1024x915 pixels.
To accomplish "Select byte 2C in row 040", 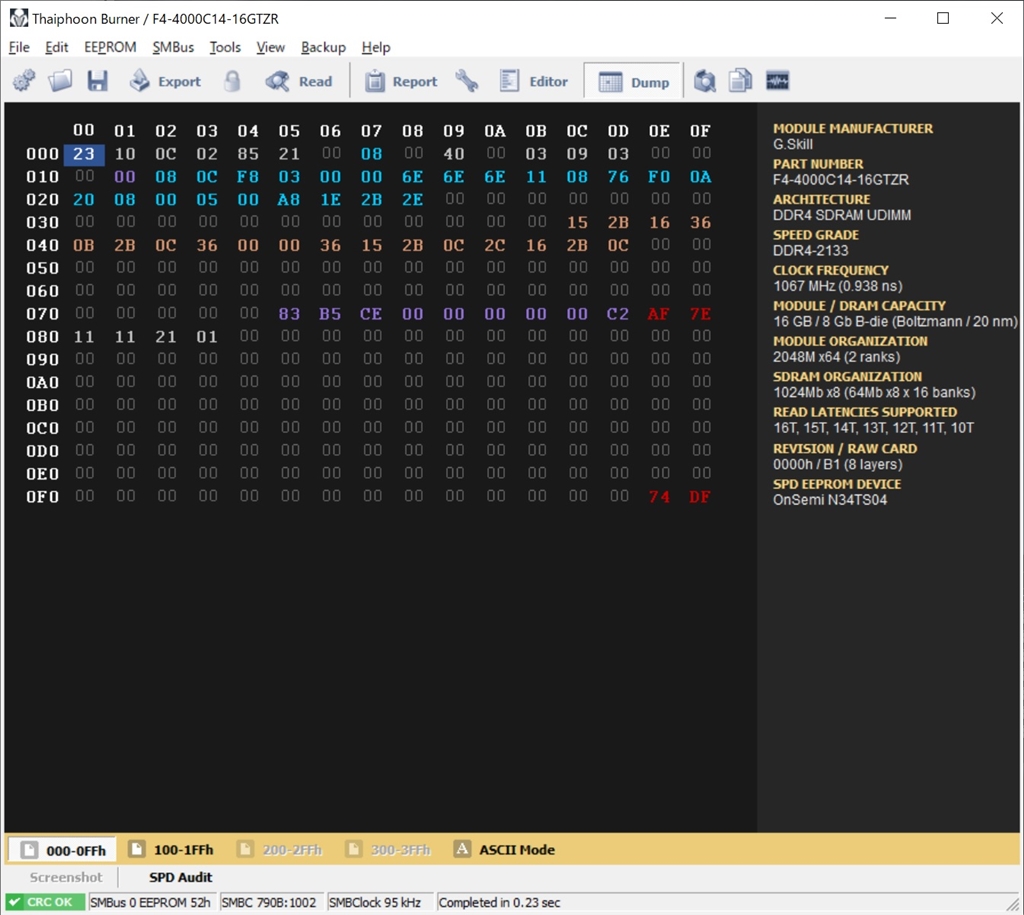I will [x=495, y=245].
